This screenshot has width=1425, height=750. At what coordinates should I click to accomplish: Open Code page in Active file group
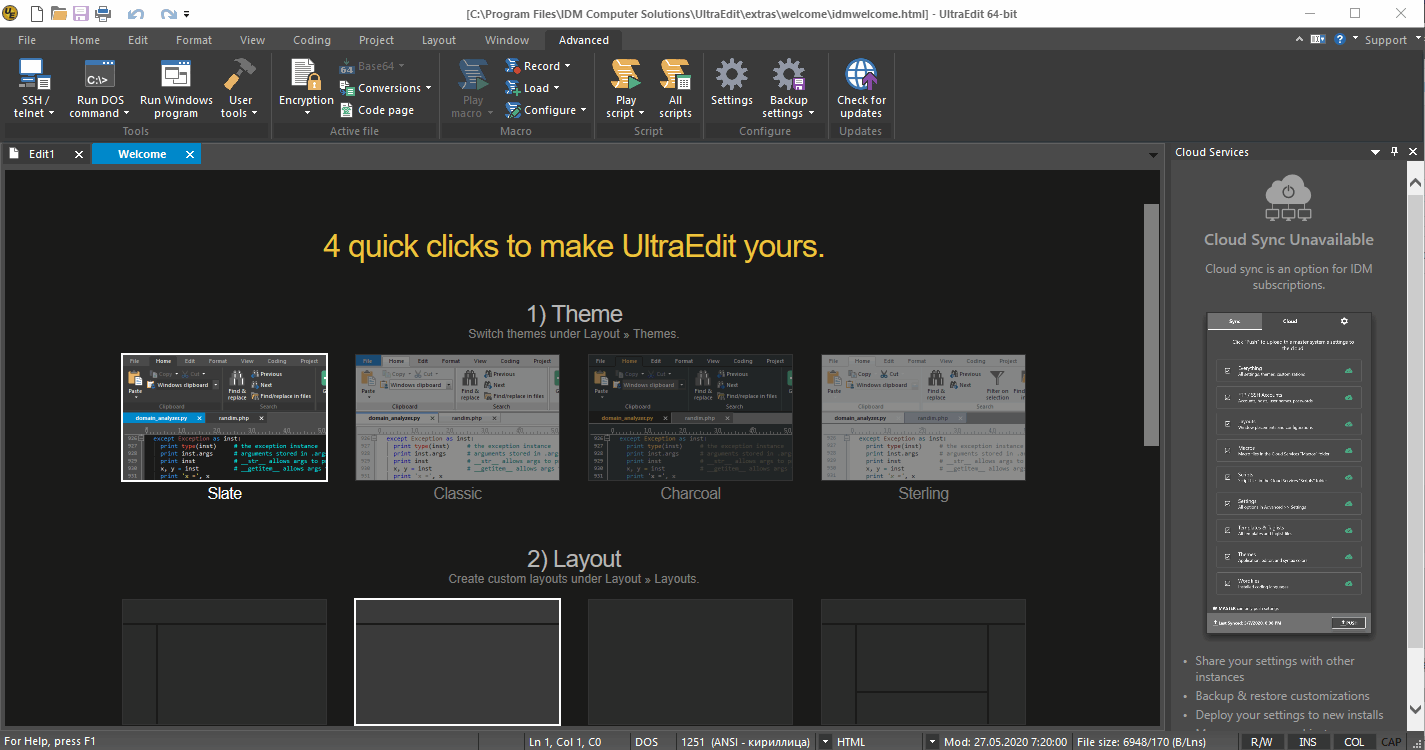377,110
